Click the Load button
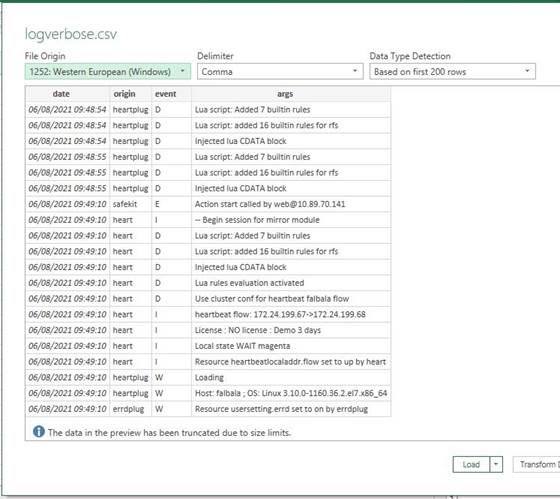Screen dimensions: 560x499 [x=471, y=464]
